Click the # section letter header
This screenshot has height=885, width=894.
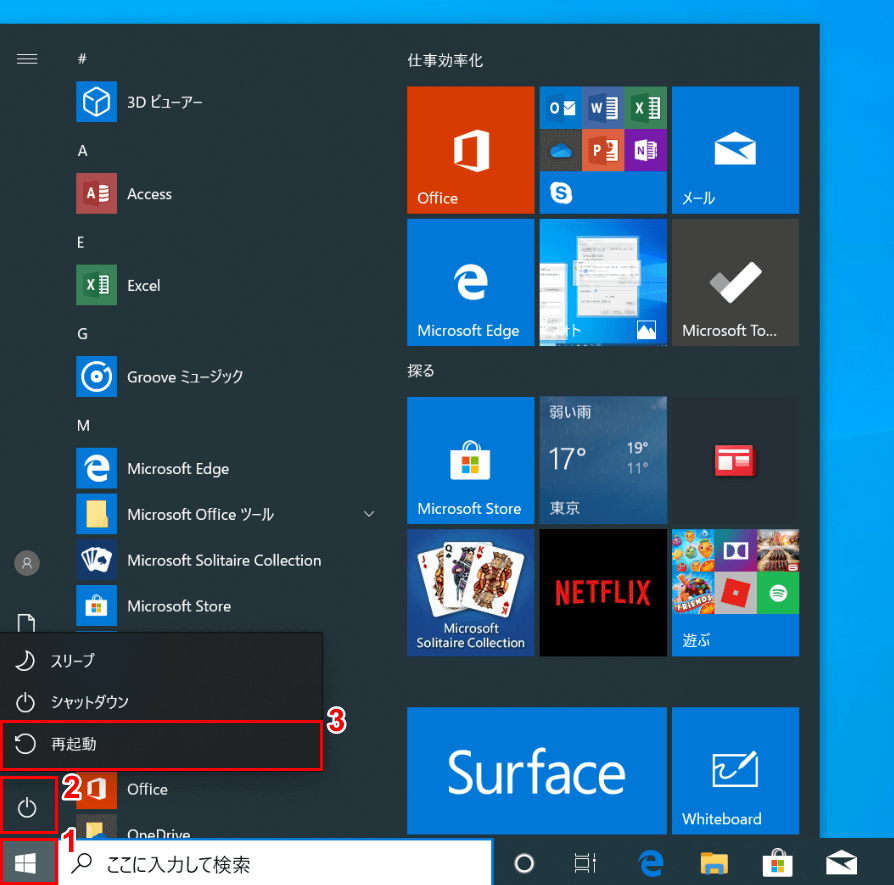pos(82,59)
